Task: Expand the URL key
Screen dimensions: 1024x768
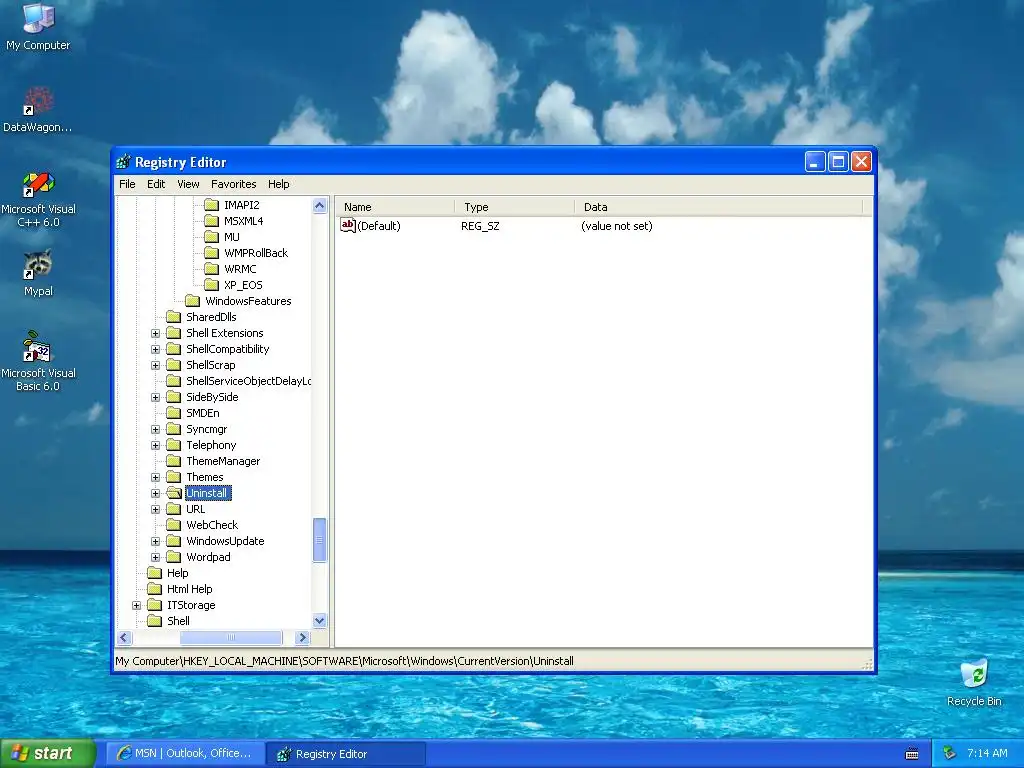Action: (x=155, y=509)
